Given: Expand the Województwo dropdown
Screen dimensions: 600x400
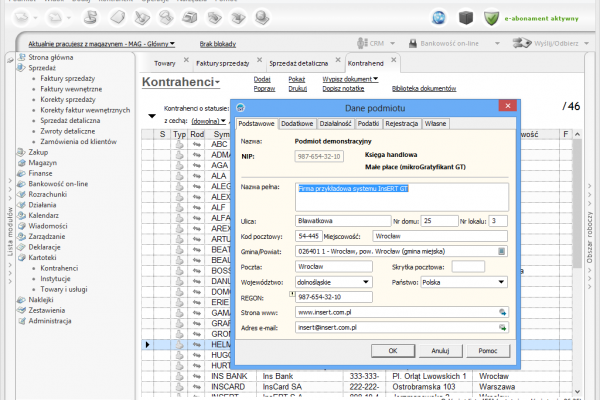Looking at the screenshot, I should tap(366, 282).
